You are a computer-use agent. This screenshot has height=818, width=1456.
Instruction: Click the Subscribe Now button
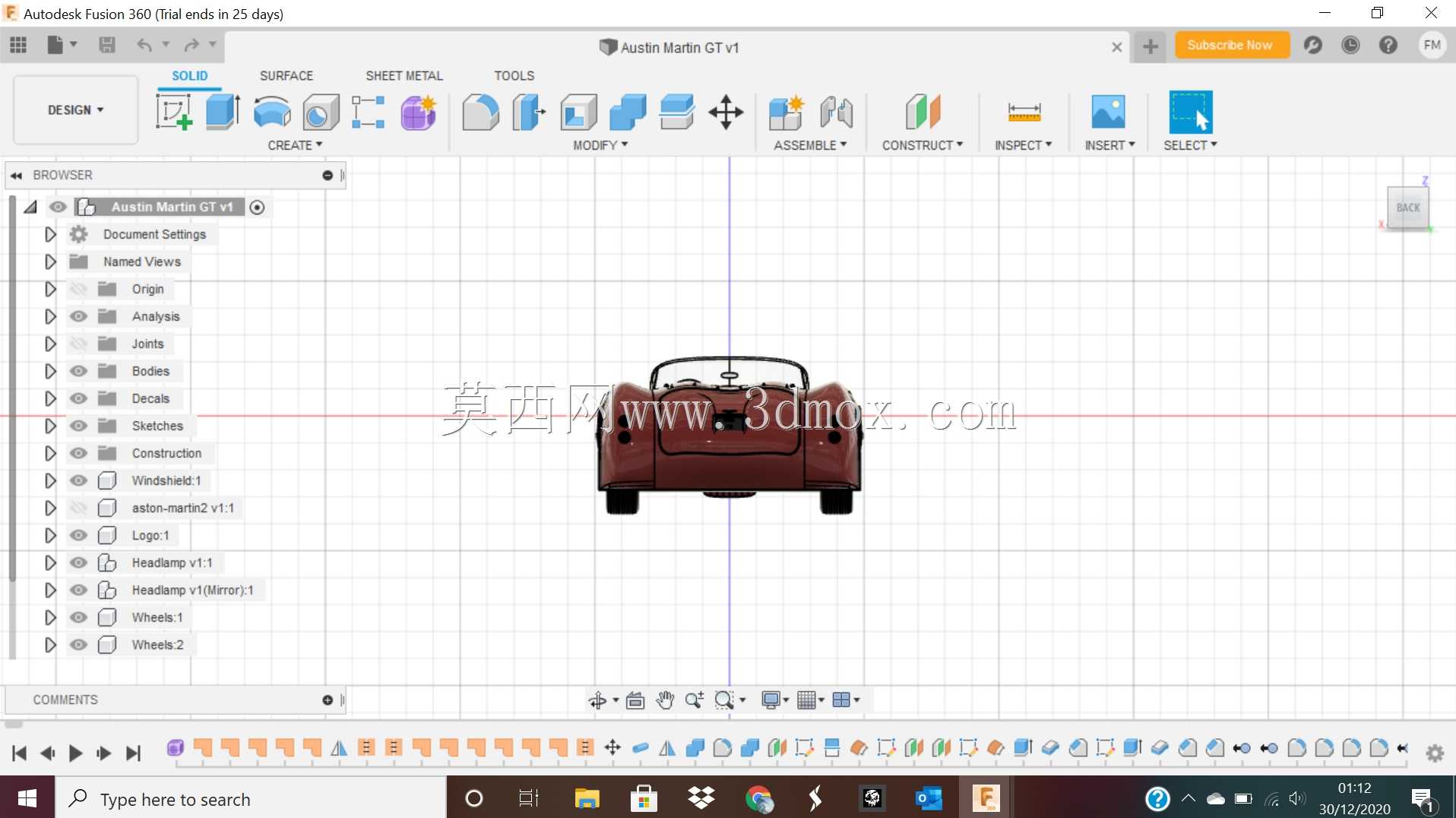[x=1229, y=45]
